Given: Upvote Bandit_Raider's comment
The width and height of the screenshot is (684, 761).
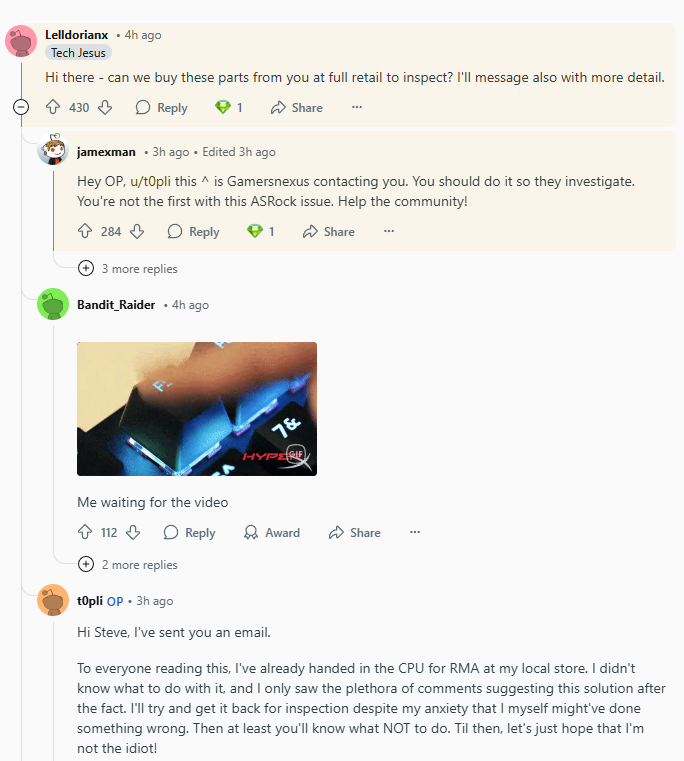Looking at the screenshot, I should [x=85, y=532].
